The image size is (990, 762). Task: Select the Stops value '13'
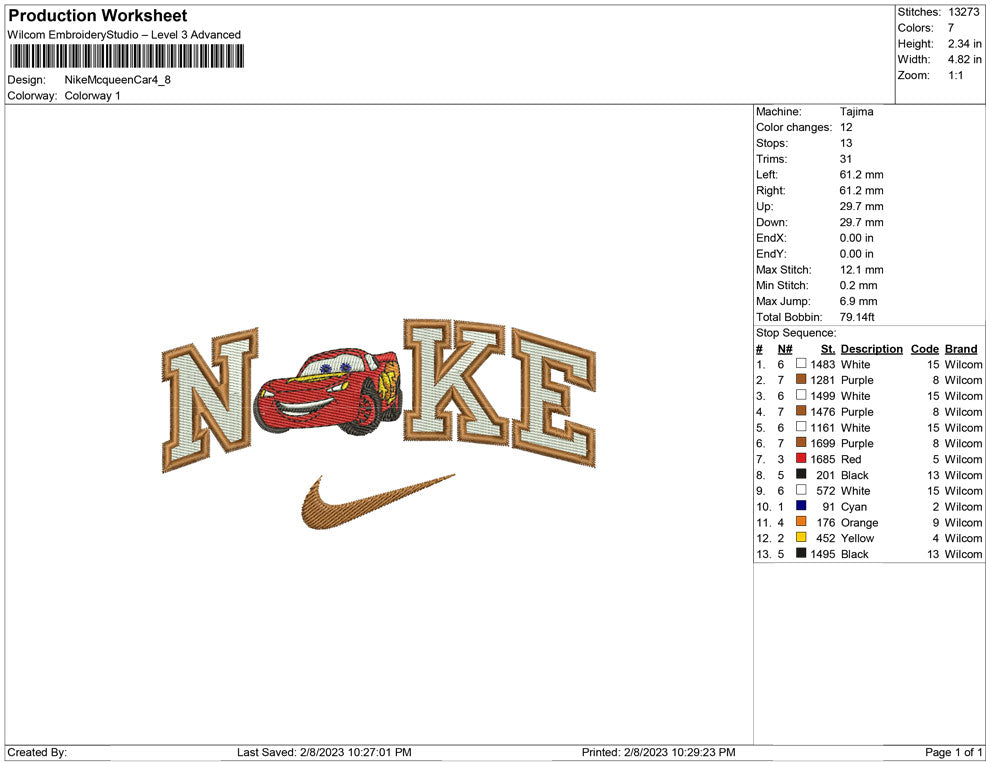[846, 143]
